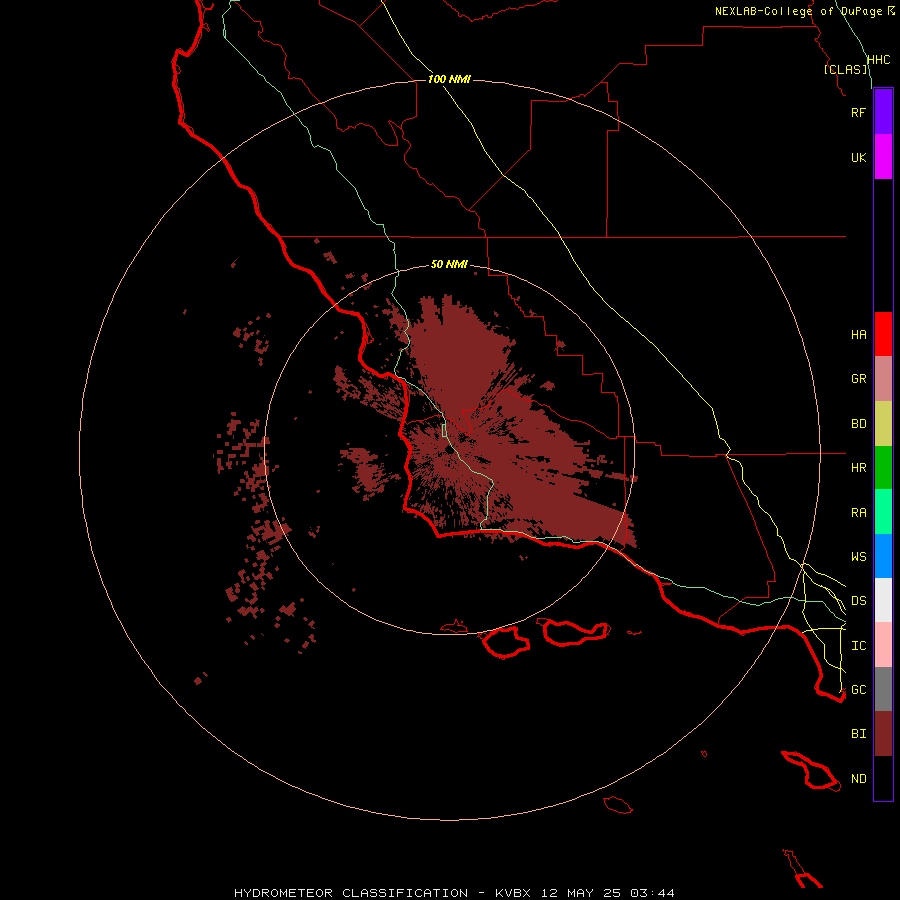Screen dimensions: 900x900
Task: Click the 'ND' legend label
Action: tap(859, 779)
